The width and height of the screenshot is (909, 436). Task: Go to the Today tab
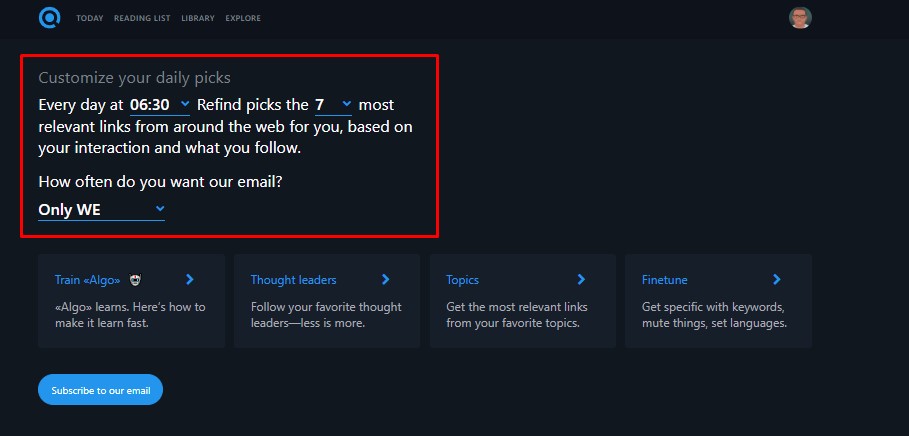pos(89,18)
